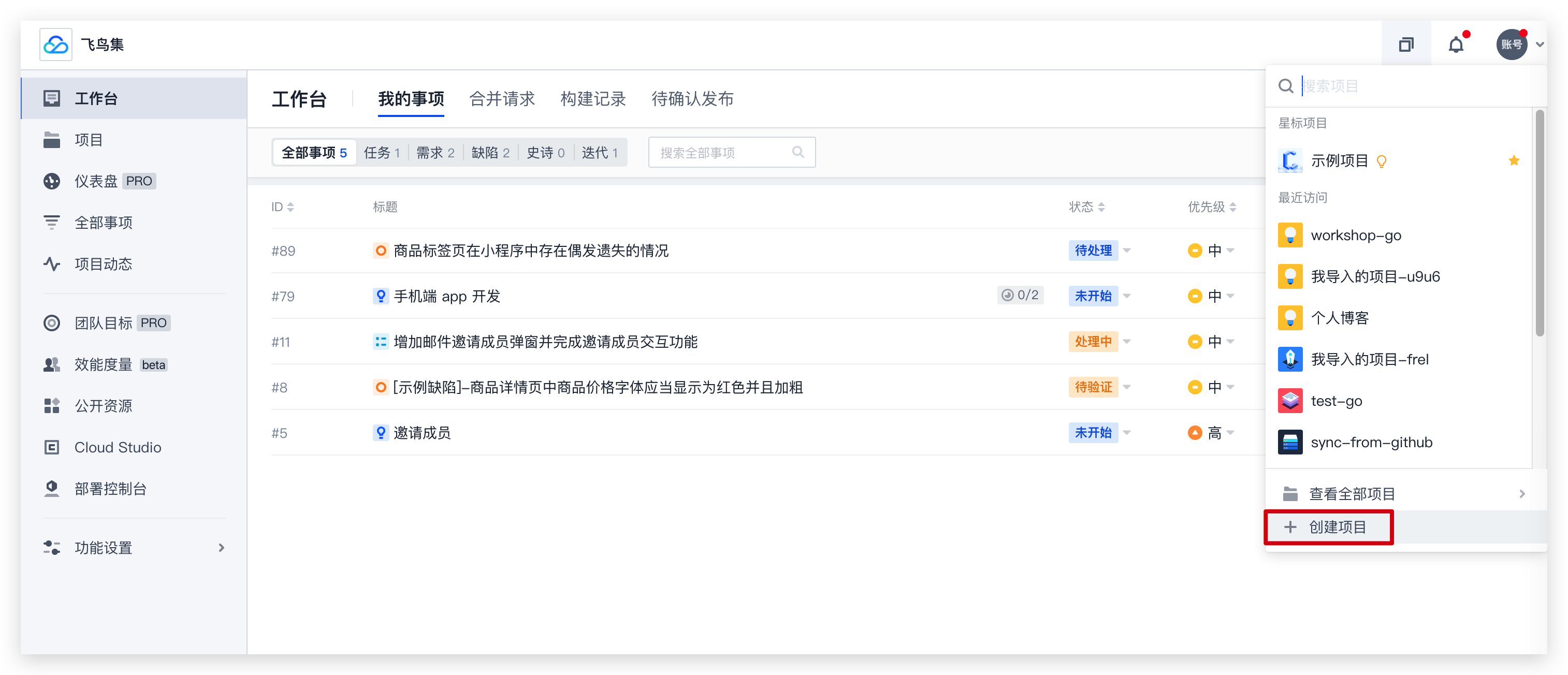Open issue 邀请成员
1568x675 pixels.
click(x=422, y=433)
